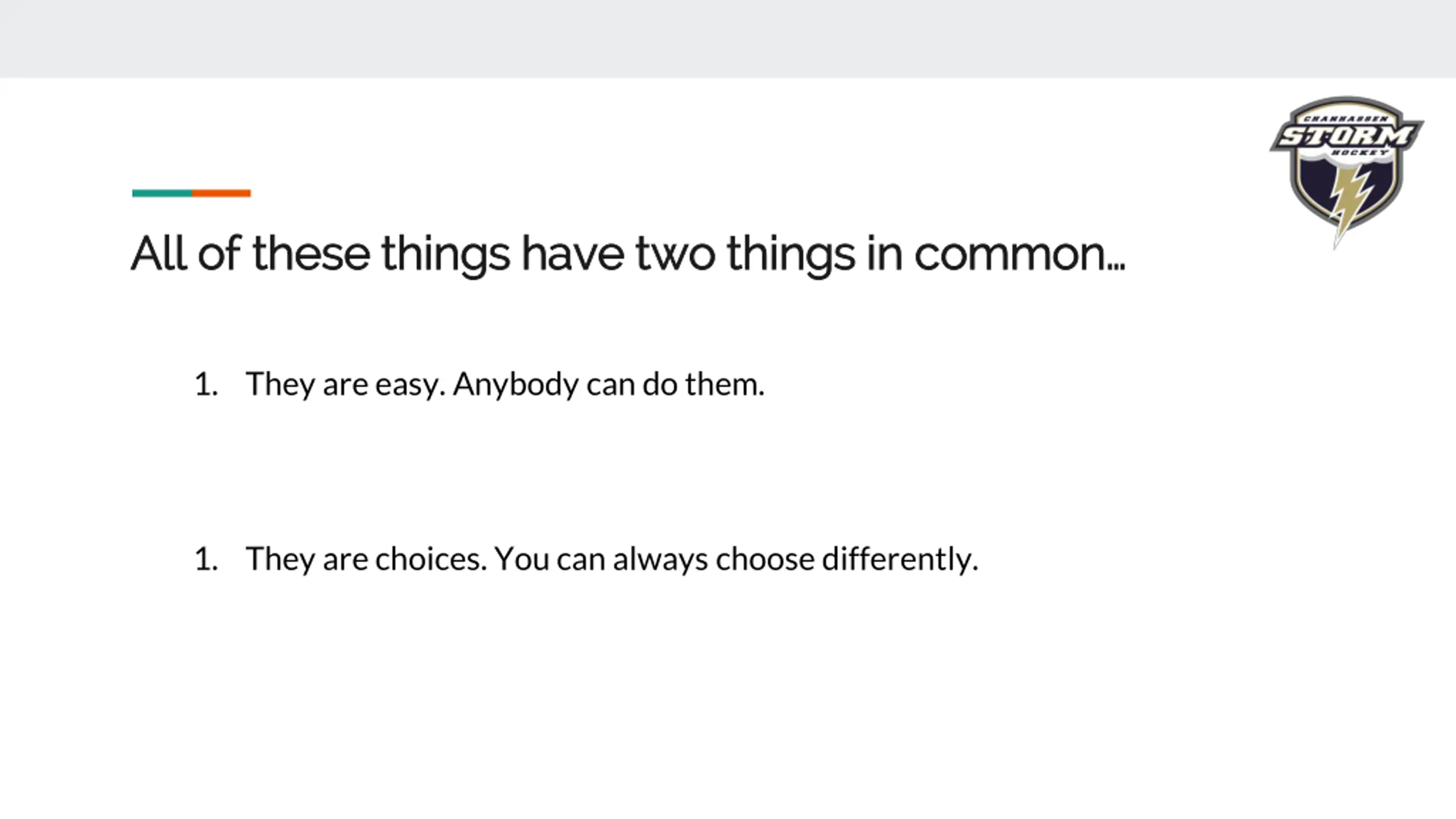This screenshot has width=1456, height=819.
Task: Click the word "common" in the title
Action: pyautogui.click(x=1010, y=255)
